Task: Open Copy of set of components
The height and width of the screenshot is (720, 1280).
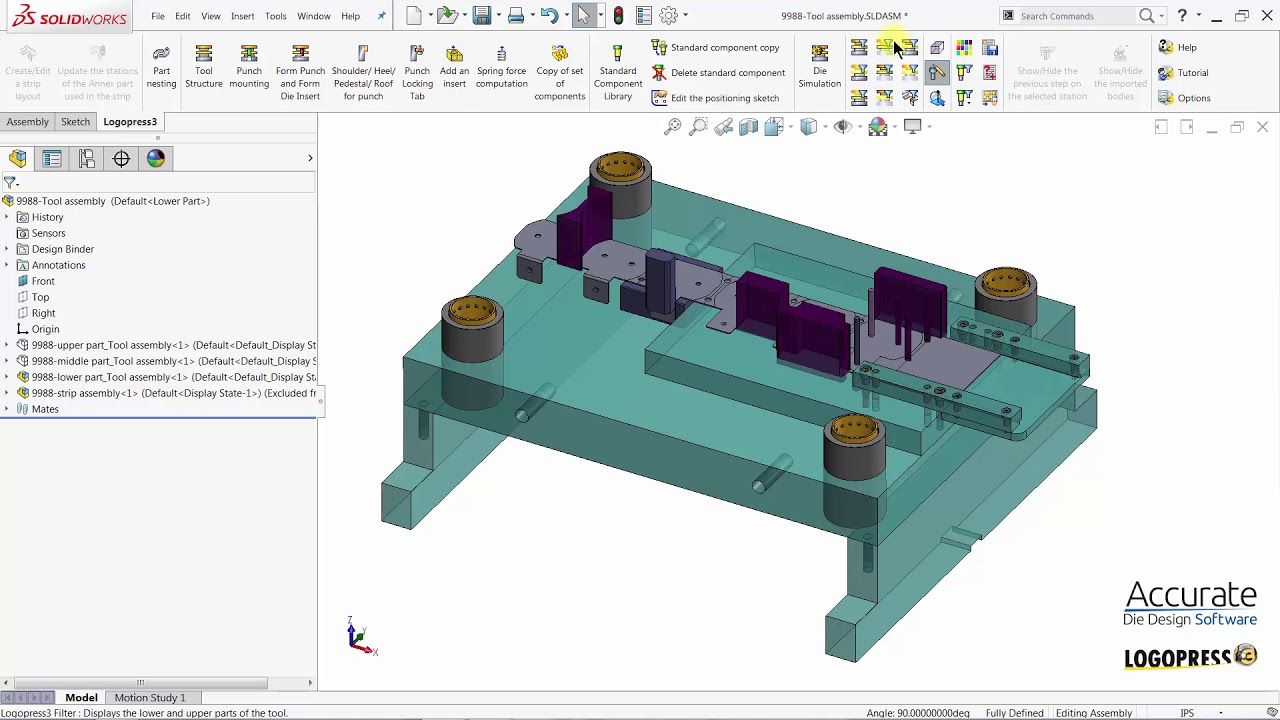Action: [559, 72]
